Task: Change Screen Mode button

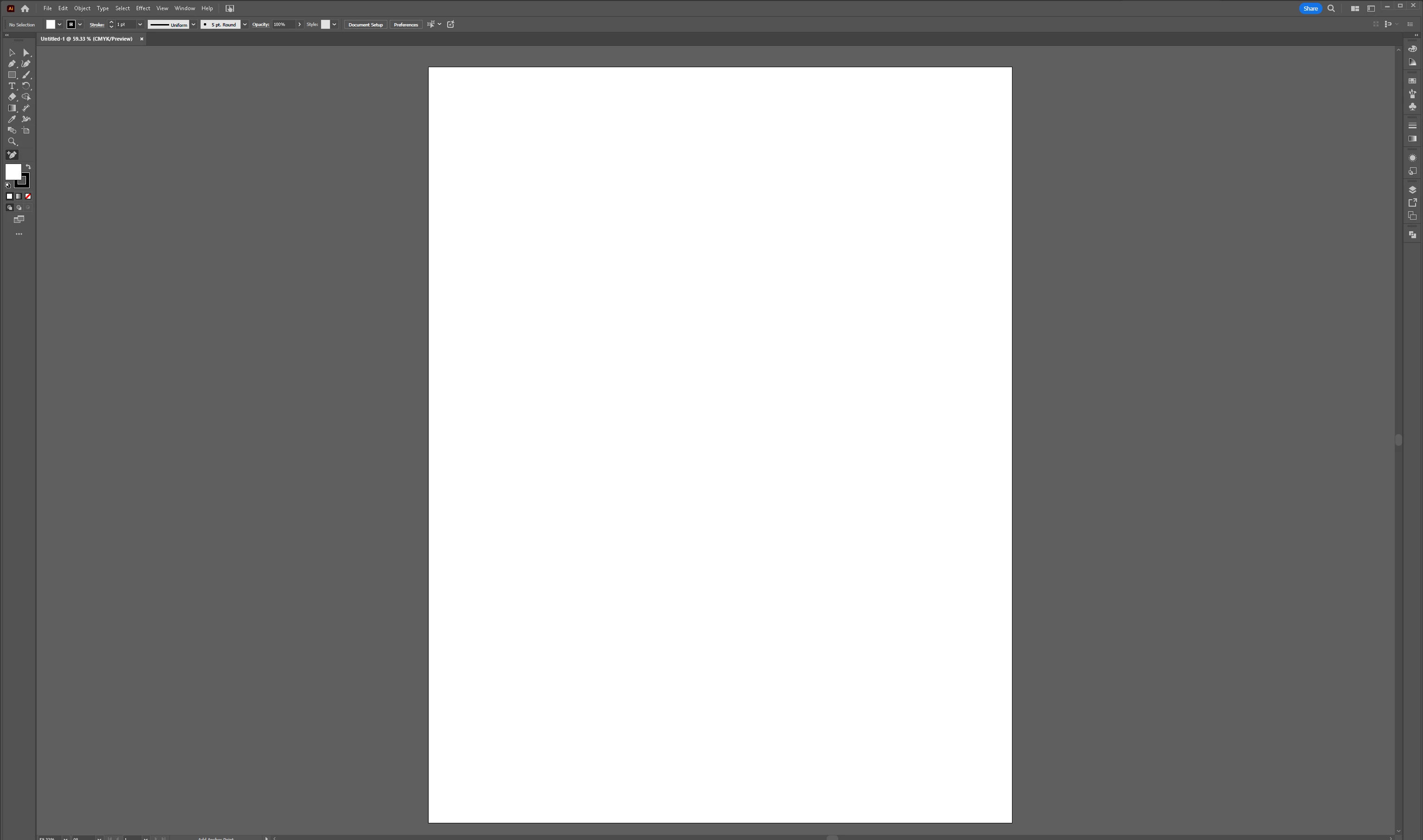Action: (x=19, y=220)
